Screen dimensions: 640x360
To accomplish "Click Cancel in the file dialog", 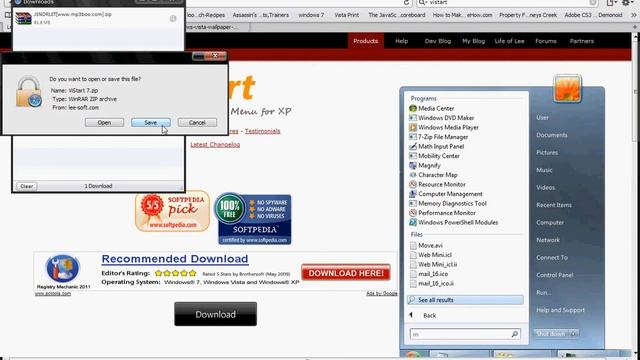I will (197, 122).
